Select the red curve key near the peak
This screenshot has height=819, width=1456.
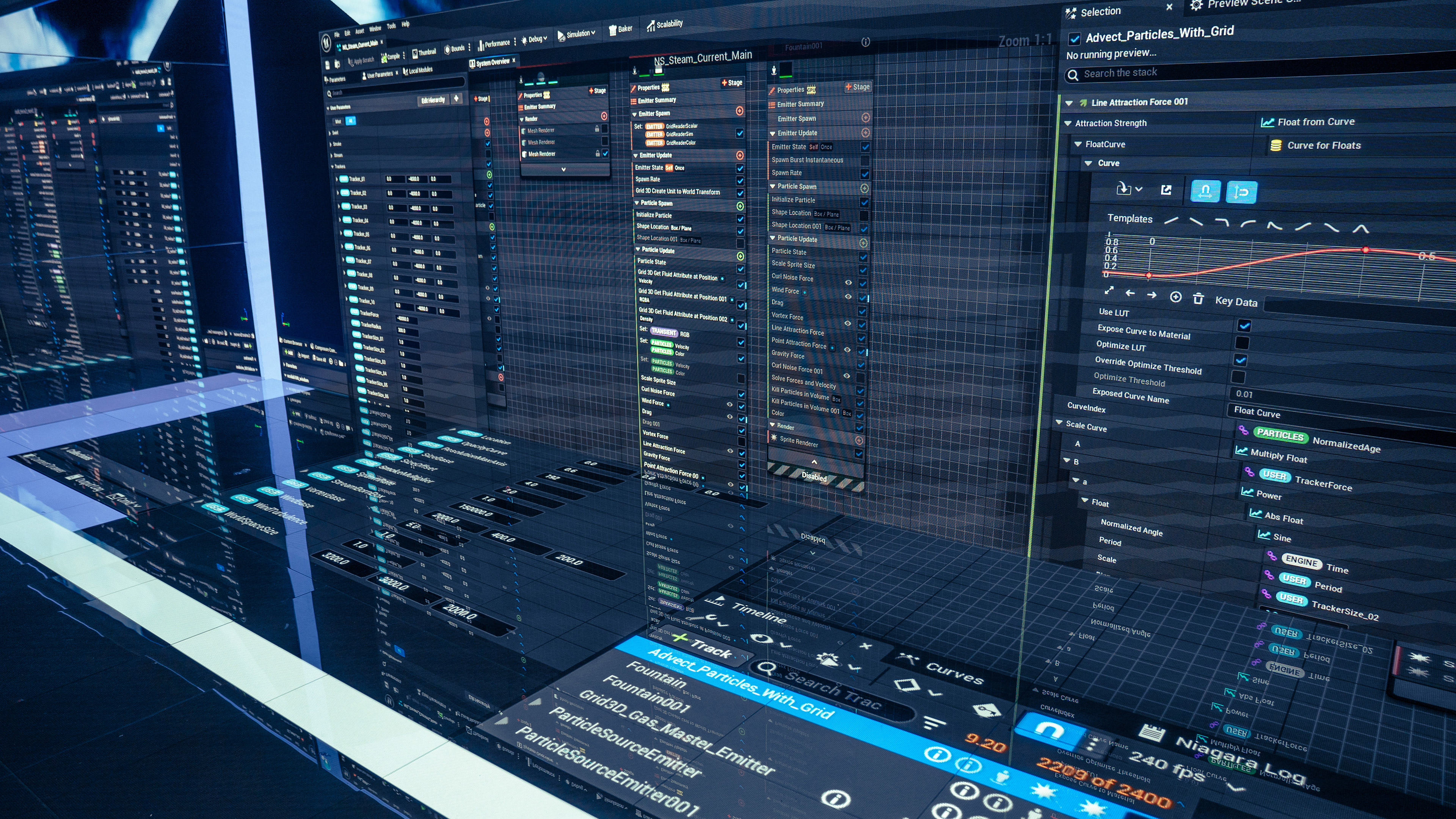point(1365,249)
